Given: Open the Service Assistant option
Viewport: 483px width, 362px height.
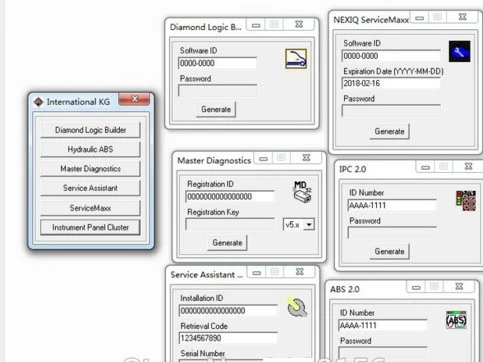Looking at the screenshot, I should pyautogui.click(x=90, y=188).
